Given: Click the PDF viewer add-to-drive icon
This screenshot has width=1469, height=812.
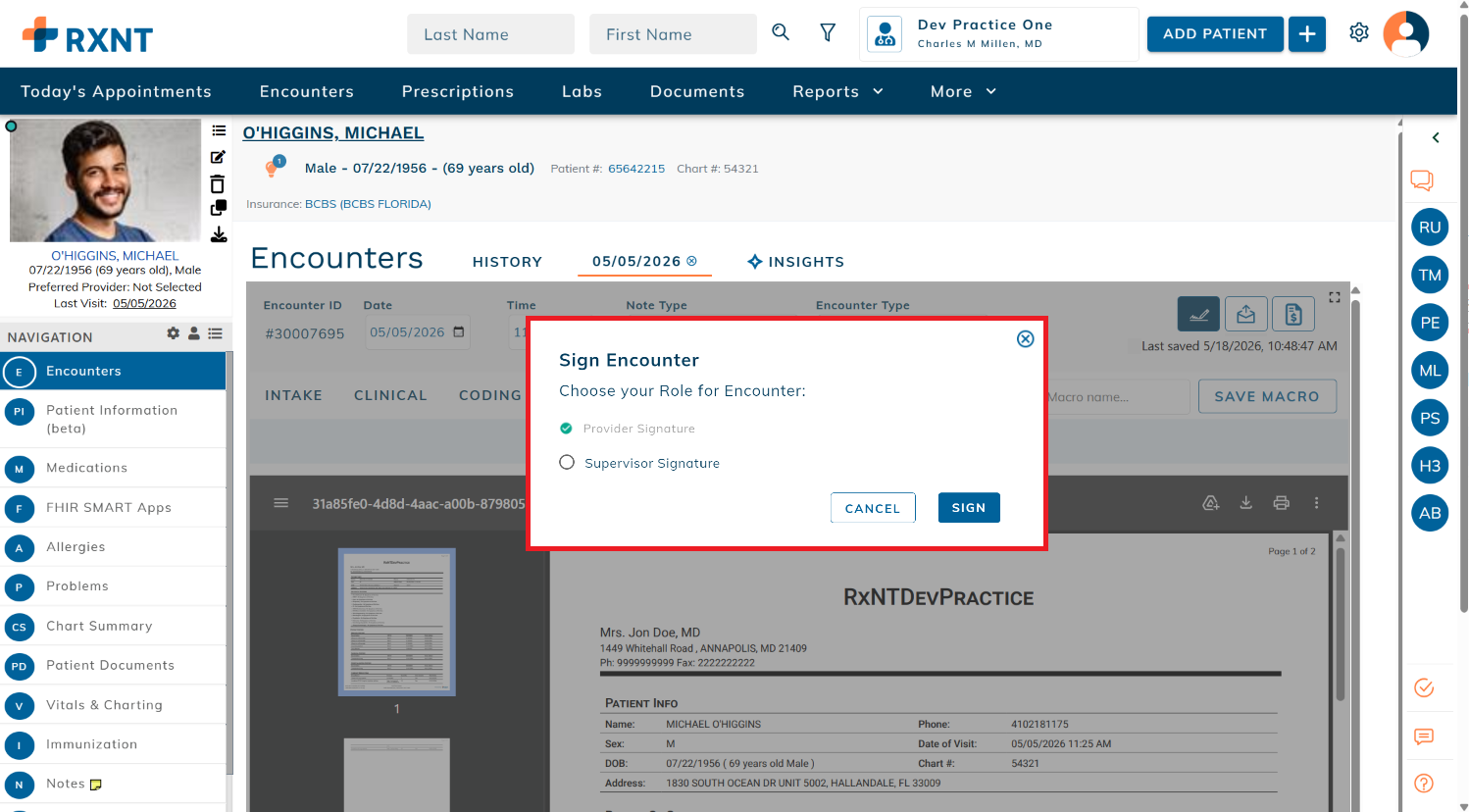Looking at the screenshot, I should (x=1211, y=503).
